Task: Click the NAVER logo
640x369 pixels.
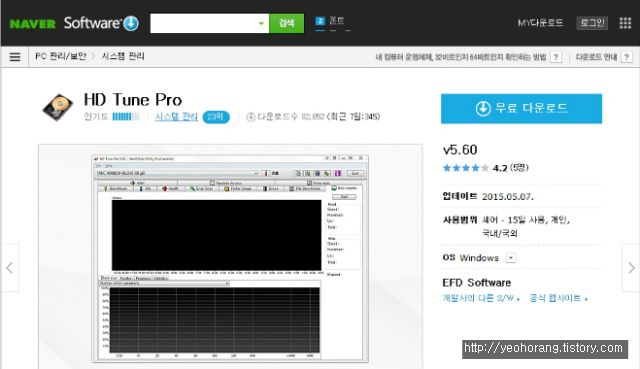Action: point(33,24)
